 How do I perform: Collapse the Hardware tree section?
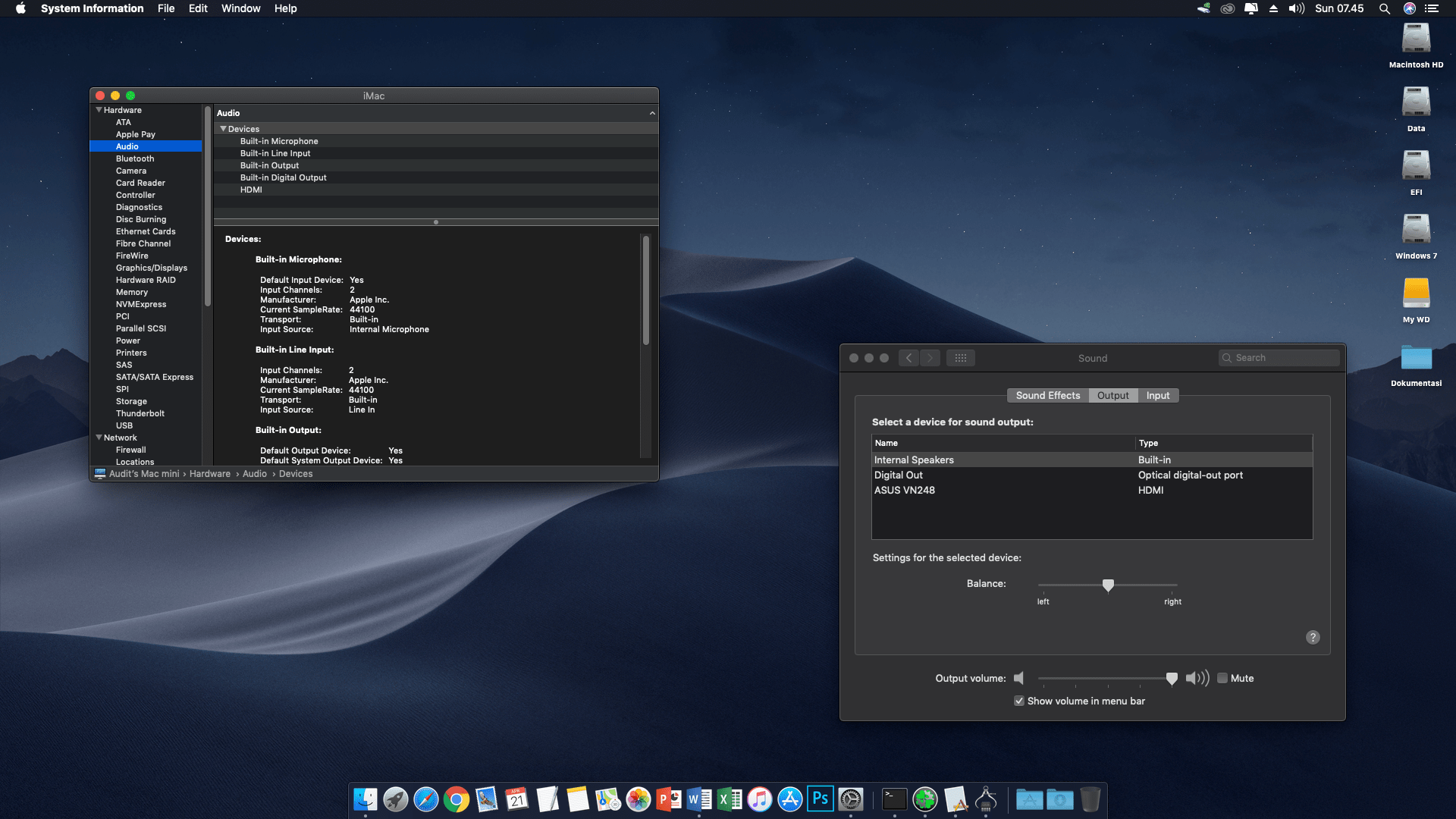click(99, 110)
